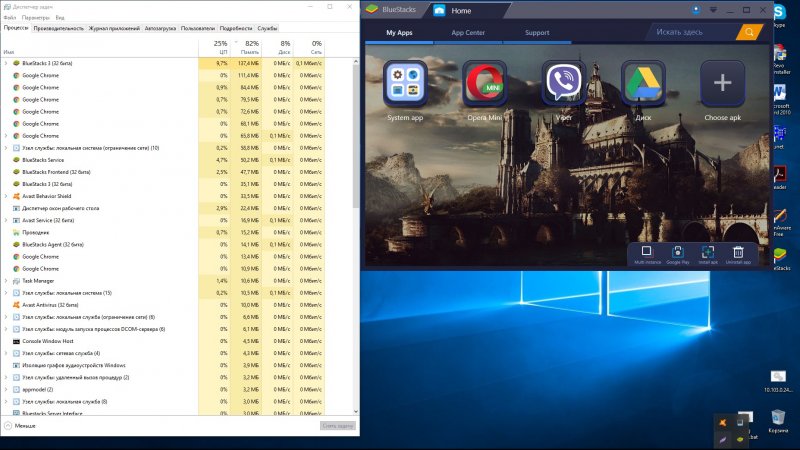Select the 10.103.0.24 network shortcut on desktop
The width and height of the screenshot is (800, 450).
tap(778, 381)
